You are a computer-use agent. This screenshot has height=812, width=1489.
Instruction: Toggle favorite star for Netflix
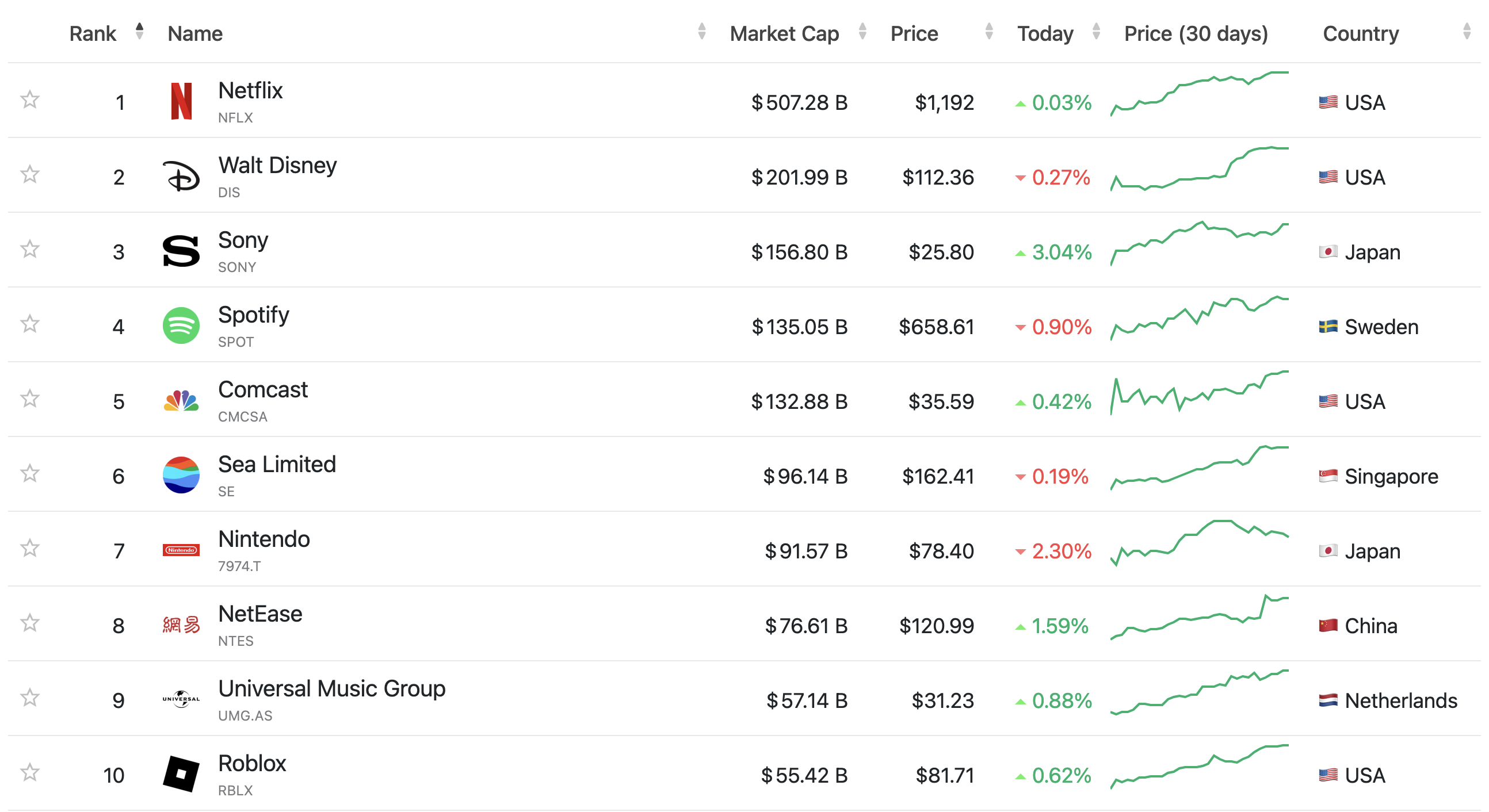pos(29,100)
